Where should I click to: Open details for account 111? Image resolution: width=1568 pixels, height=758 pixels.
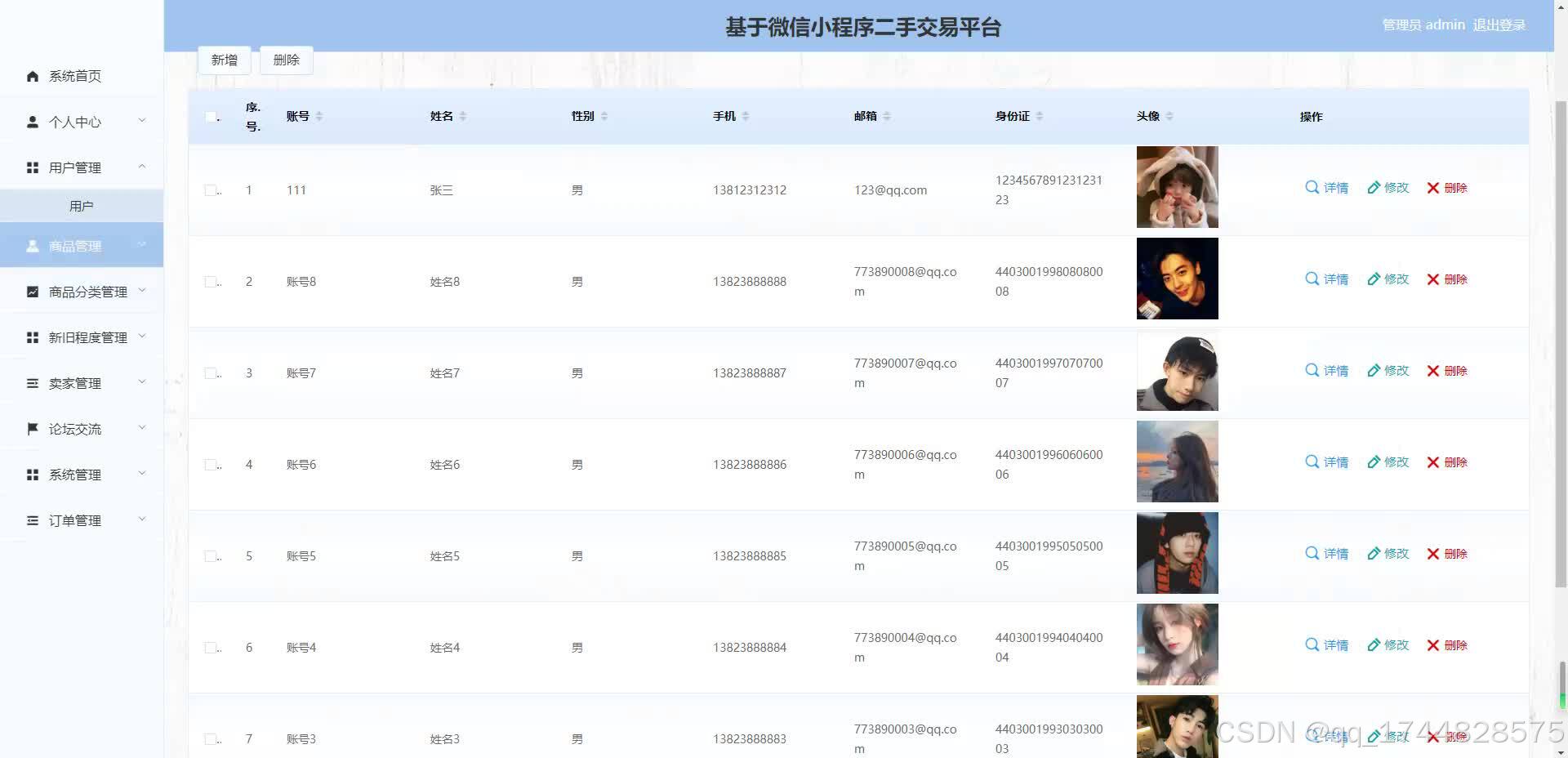1326,188
